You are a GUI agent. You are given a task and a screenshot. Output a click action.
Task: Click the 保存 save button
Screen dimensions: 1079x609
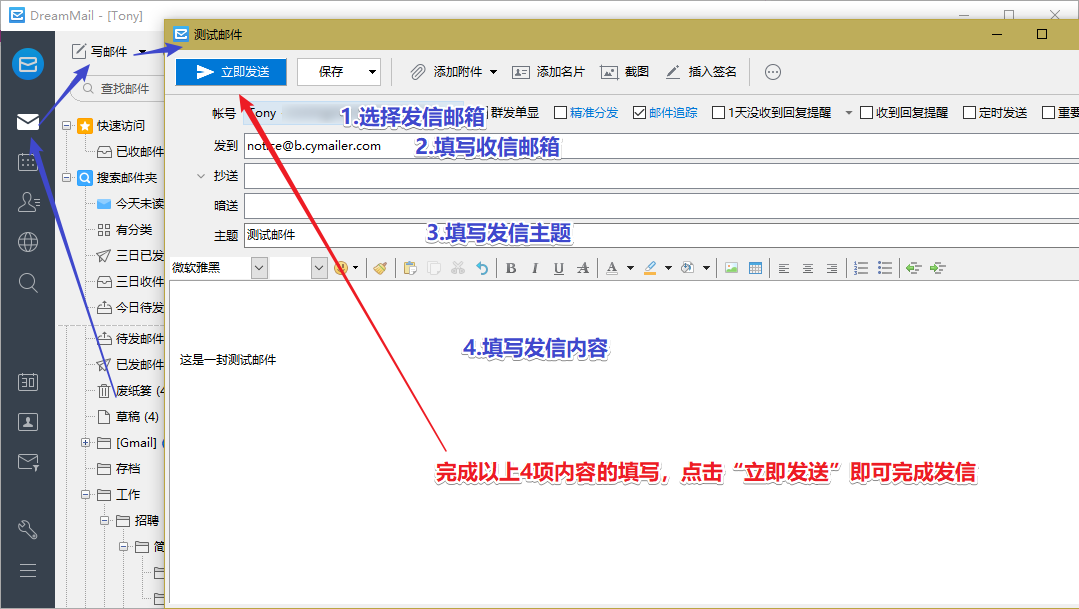(x=331, y=72)
